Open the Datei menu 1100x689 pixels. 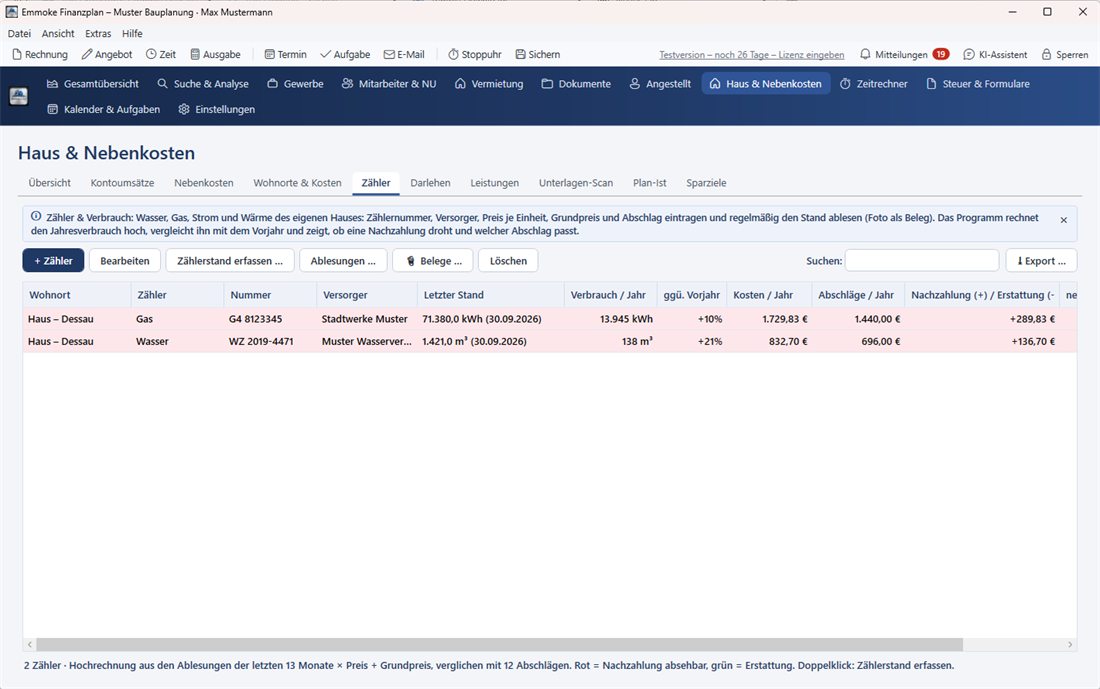point(19,33)
